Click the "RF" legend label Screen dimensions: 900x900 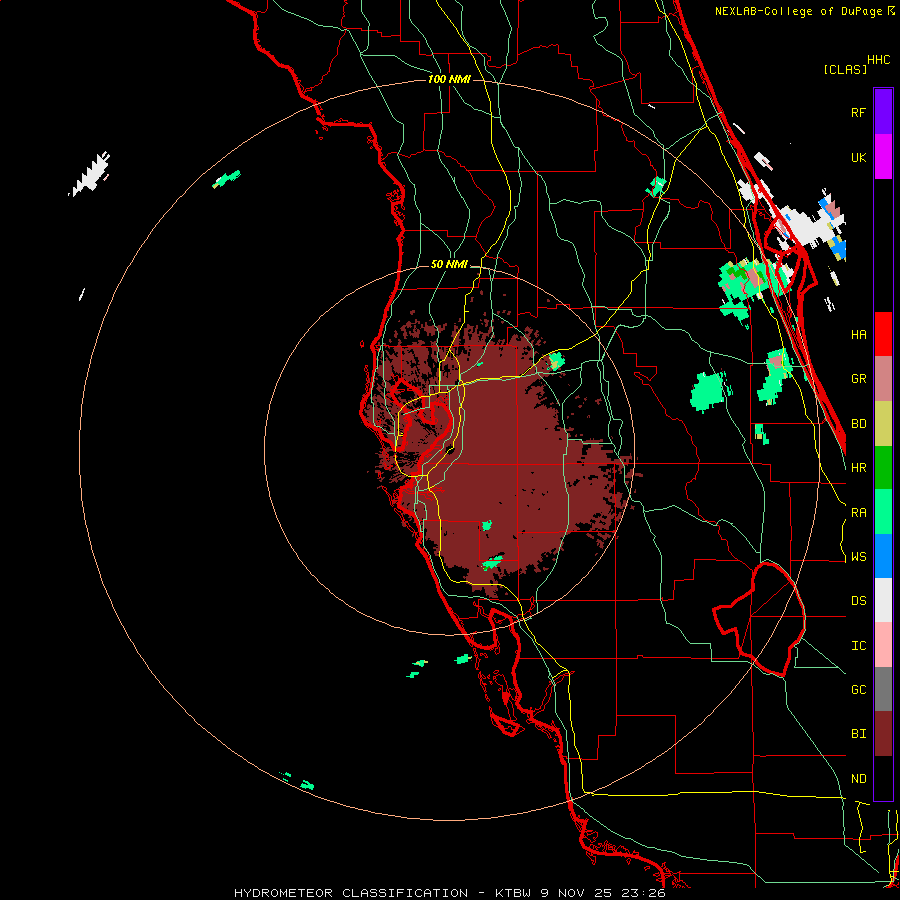coord(858,112)
